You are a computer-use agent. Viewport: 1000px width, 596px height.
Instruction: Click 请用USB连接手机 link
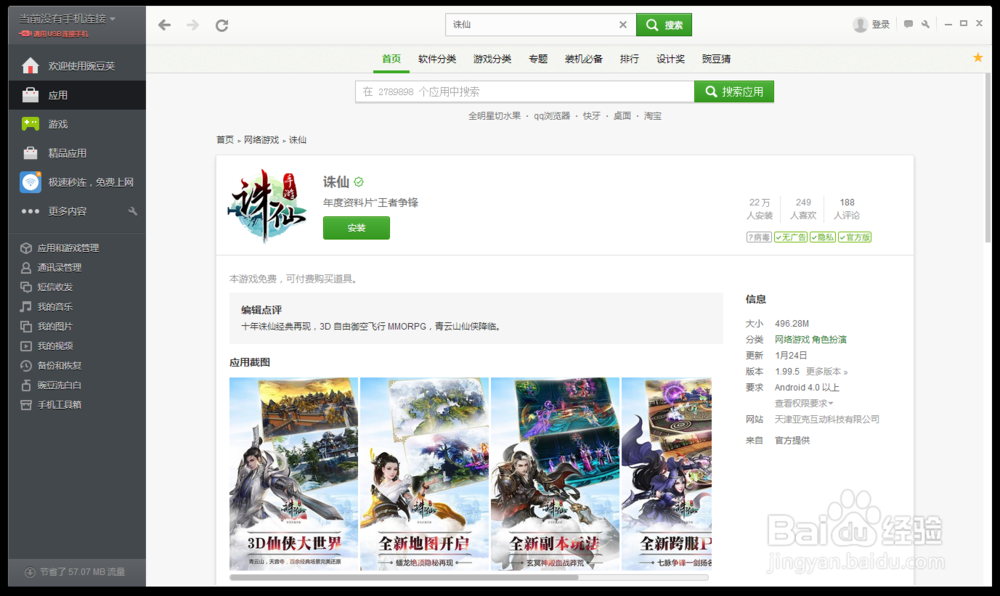[x=54, y=34]
